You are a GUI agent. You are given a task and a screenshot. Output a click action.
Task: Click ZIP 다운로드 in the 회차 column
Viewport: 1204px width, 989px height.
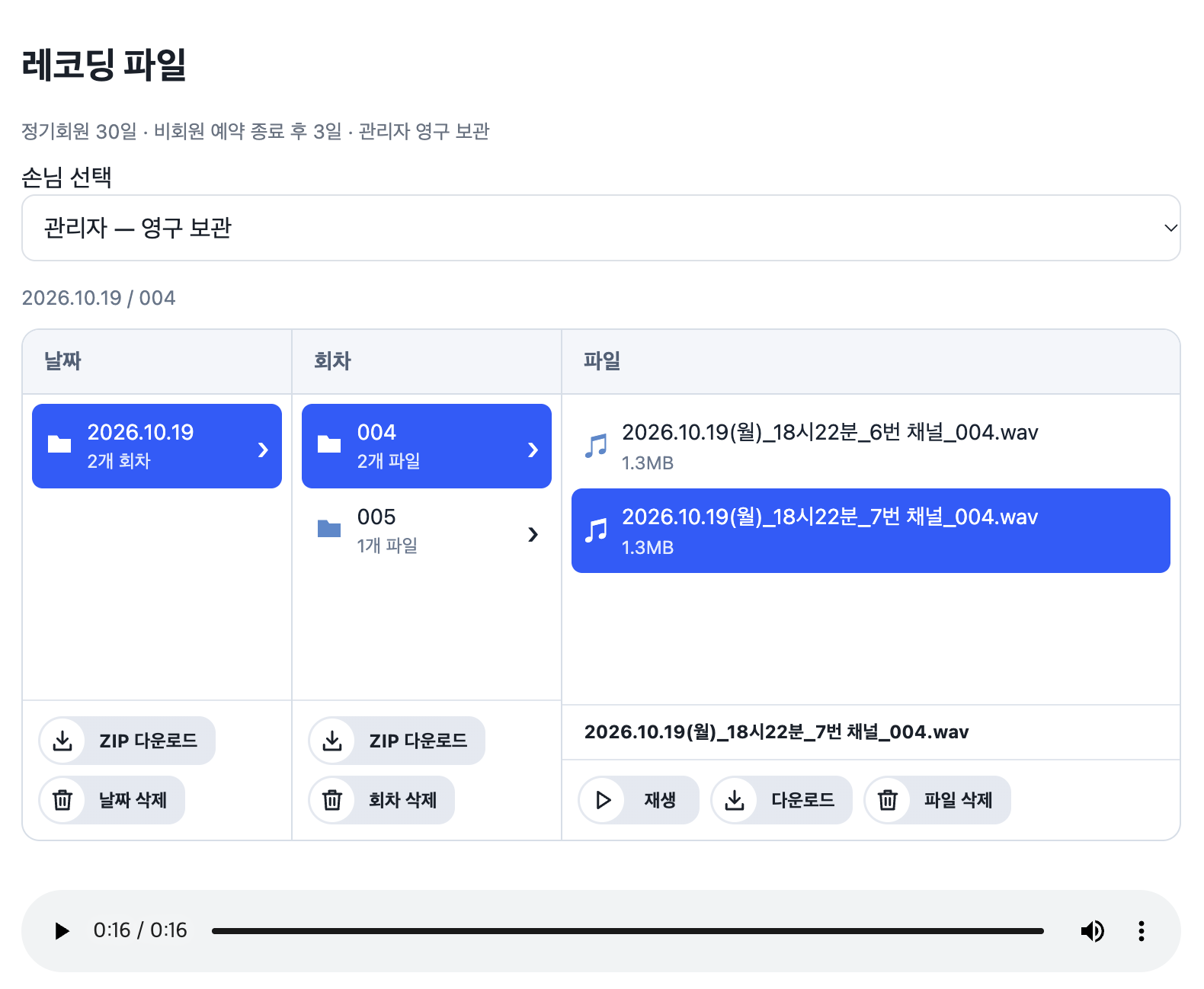click(x=397, y=741)
